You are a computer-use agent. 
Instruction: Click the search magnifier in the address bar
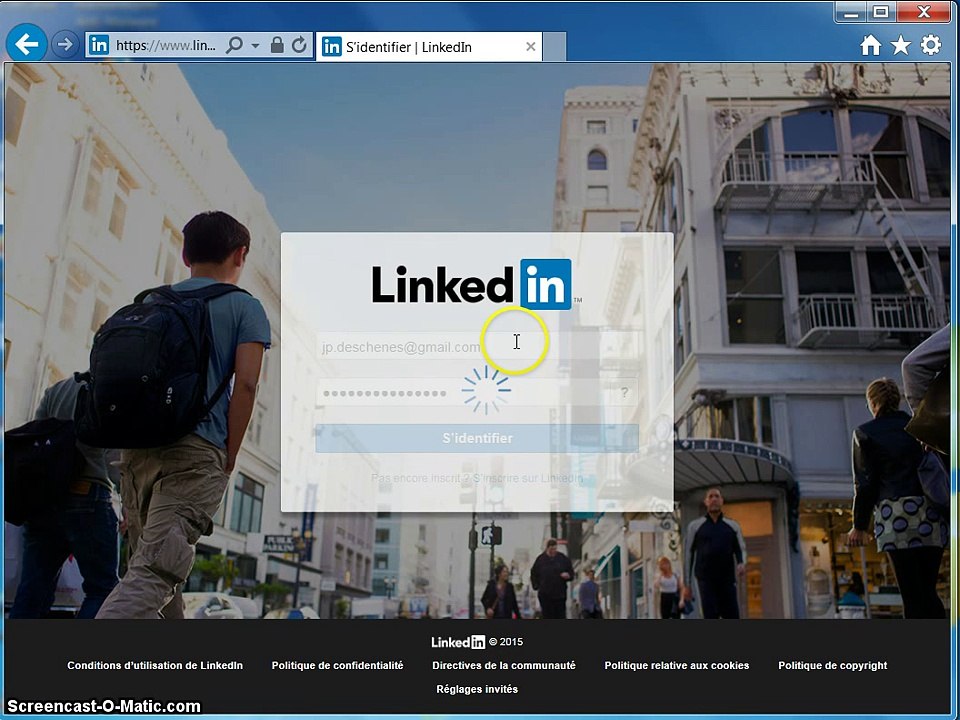coord(234,45)
